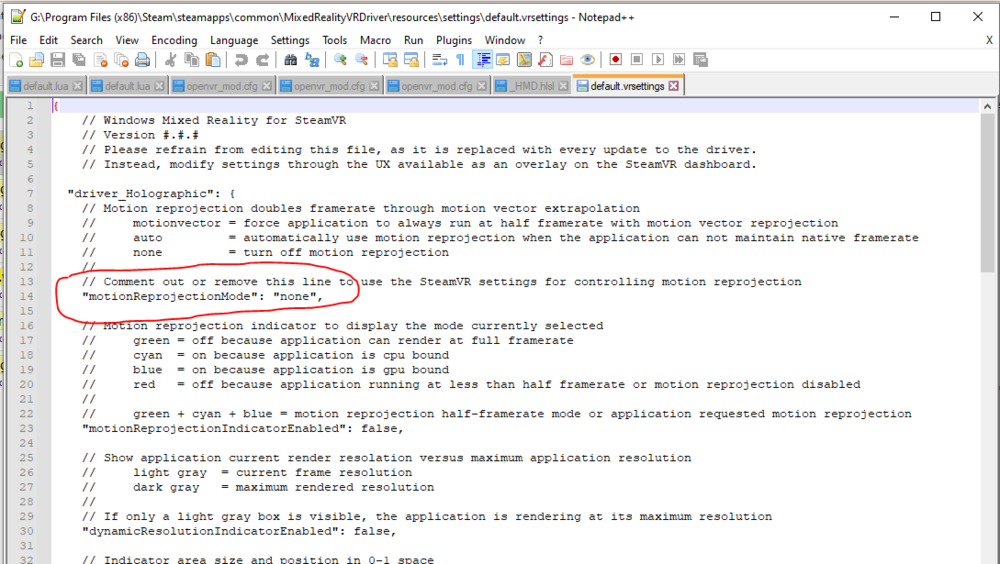Image resolution: width=1000 pixels, height=564 pixels.
Task: Click the Open file folder icon
Action: pyautogui.click(x=37, y=60)
